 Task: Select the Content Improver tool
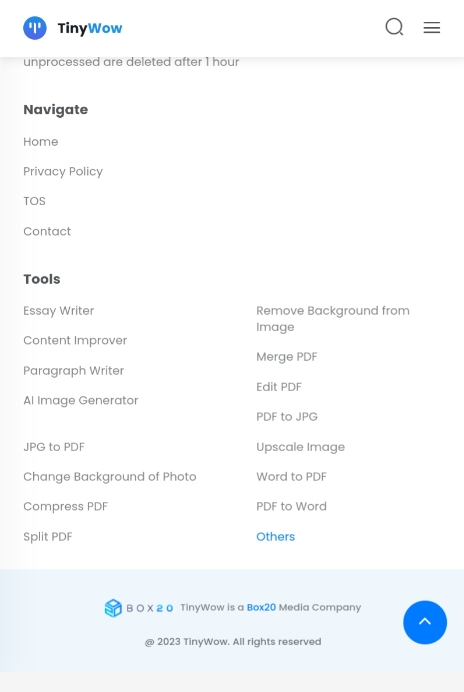[x=75, y=340]
